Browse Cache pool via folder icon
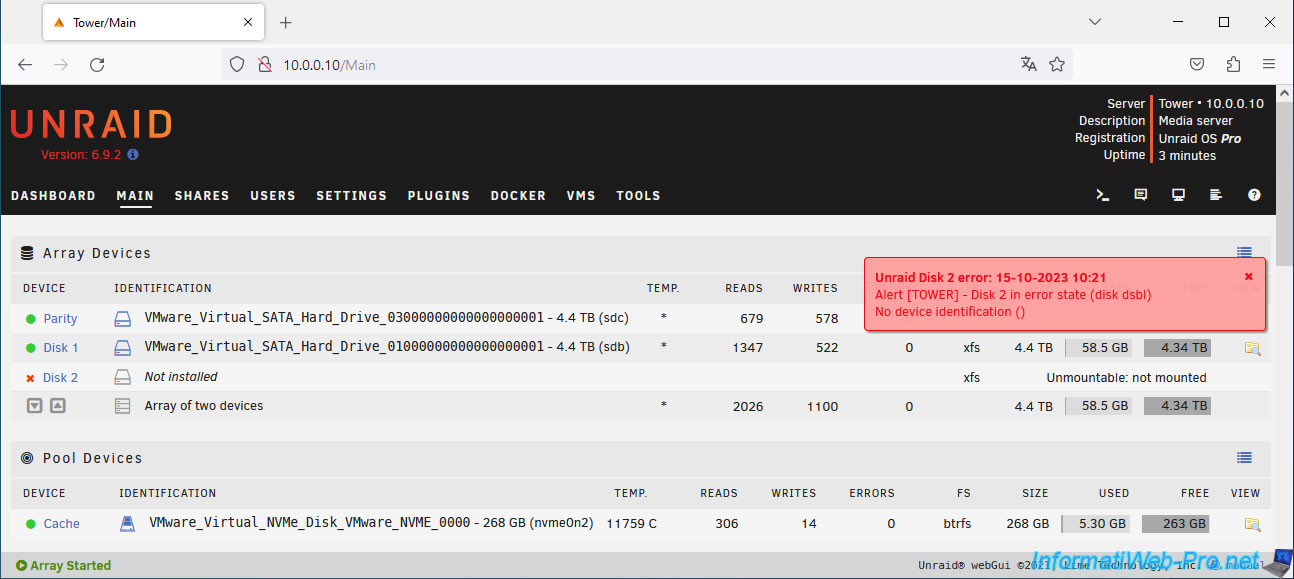Image resolution: width=1294 pixels, height=579 pixels. click(1252, 524)
